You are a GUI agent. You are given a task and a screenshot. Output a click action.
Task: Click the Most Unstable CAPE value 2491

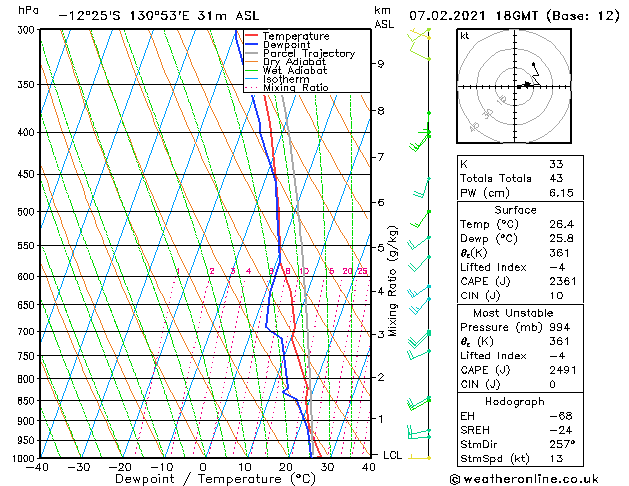(x=562, y=370)
